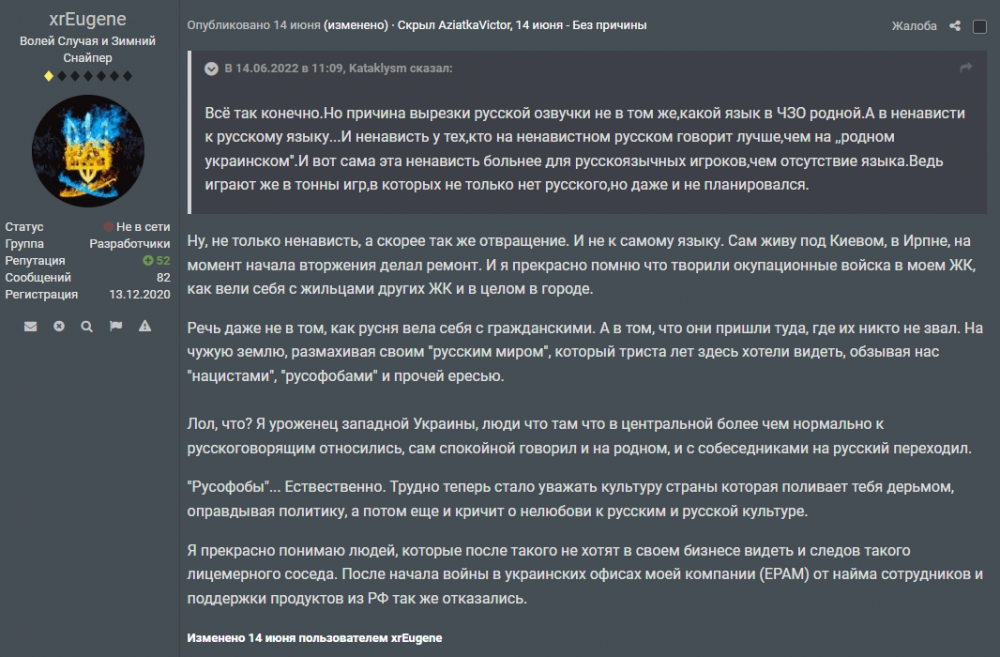Click the Жалоба report link
The height and width of the screenshot is (657, 1000).
(x=914, y=26)
